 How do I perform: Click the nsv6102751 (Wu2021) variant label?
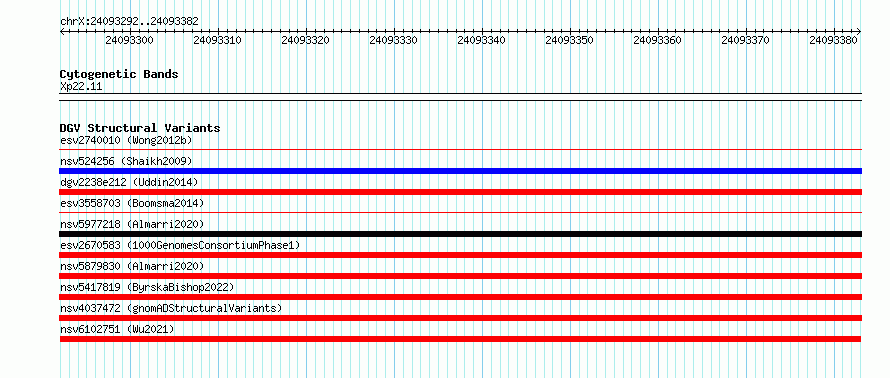(117, 329)
